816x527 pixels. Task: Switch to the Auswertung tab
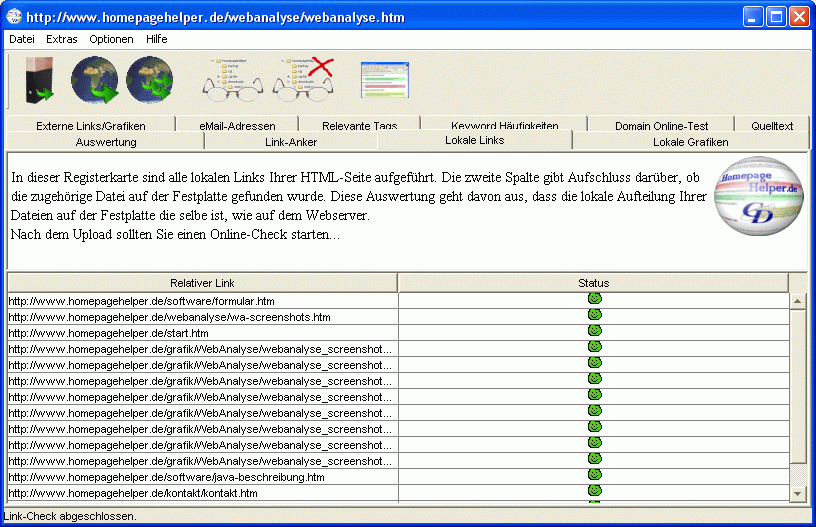point(106,142)
